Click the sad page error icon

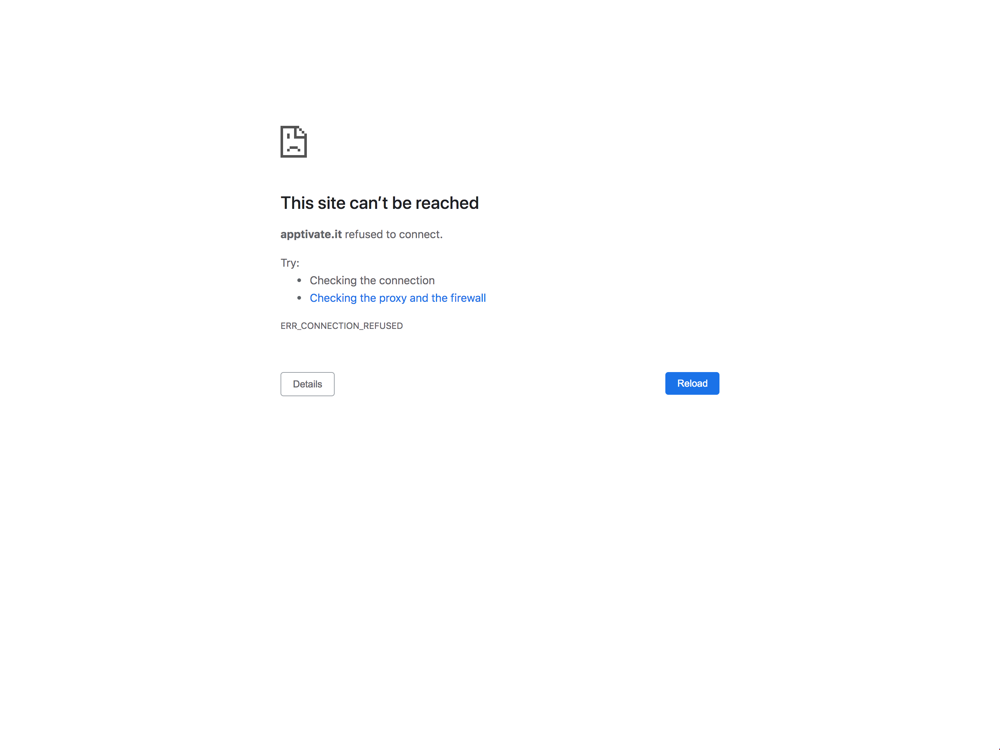click(x=293, y=142)
